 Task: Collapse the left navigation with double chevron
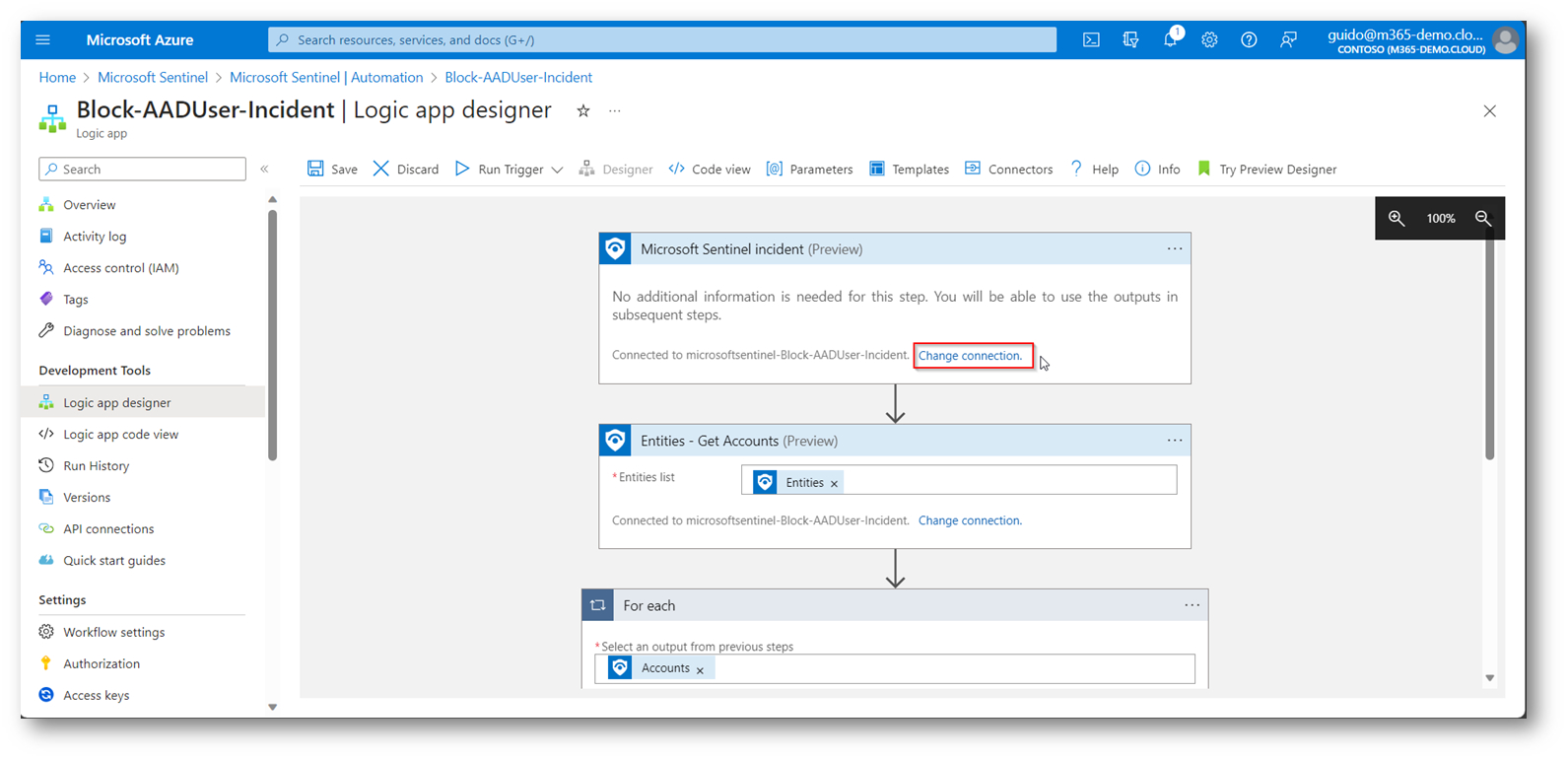click(x=264, y=170)
